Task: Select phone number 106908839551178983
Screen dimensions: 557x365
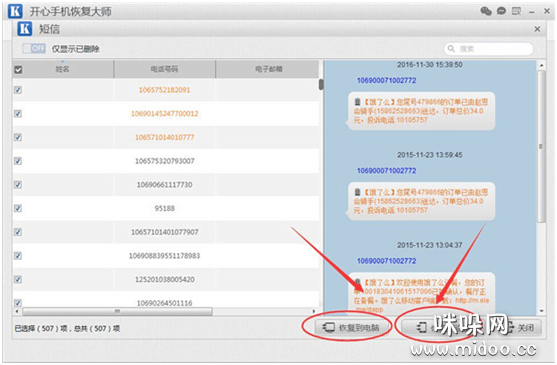Action: [164, 256]
